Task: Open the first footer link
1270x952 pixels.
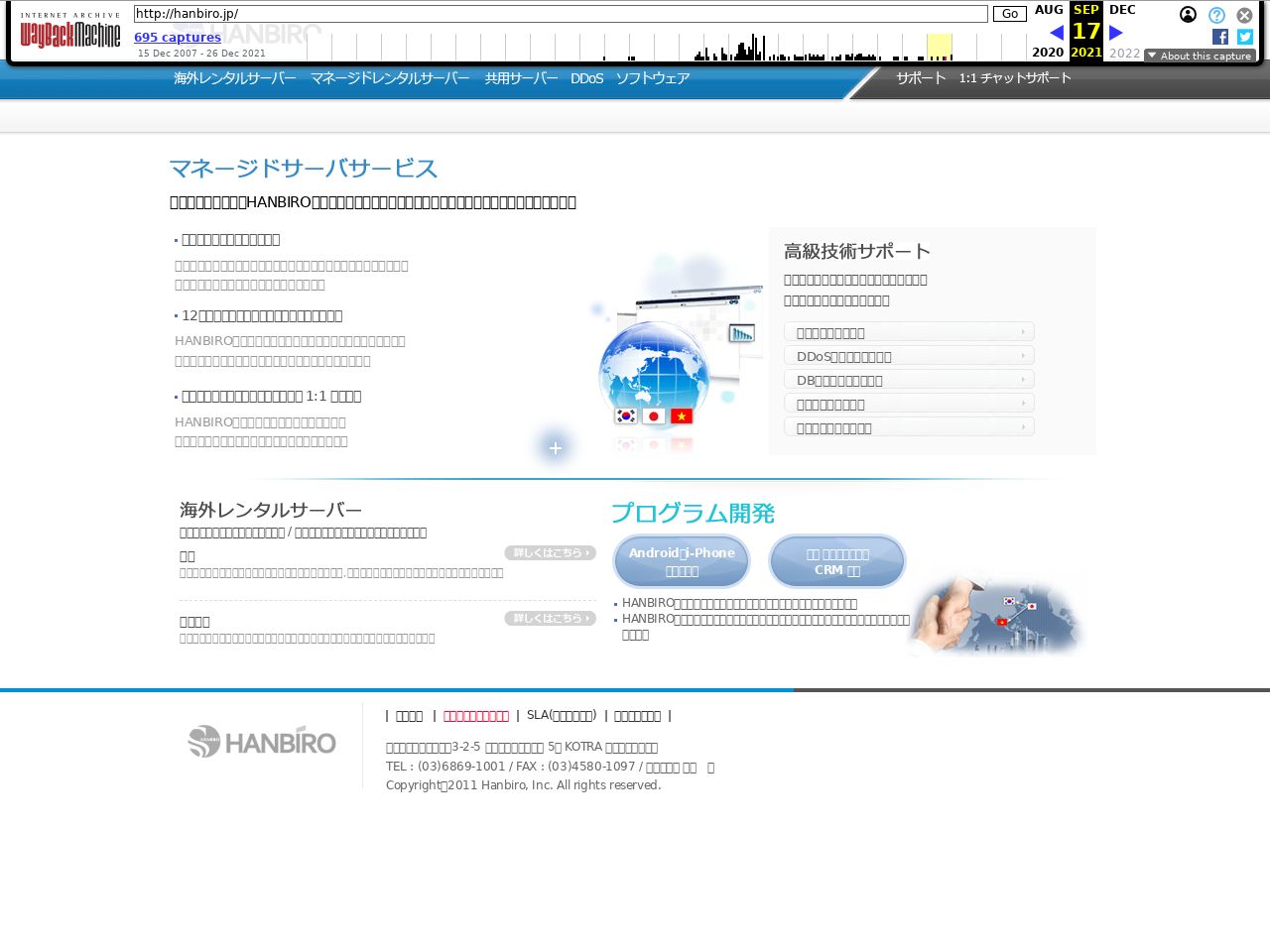Action: coord(409,715)
